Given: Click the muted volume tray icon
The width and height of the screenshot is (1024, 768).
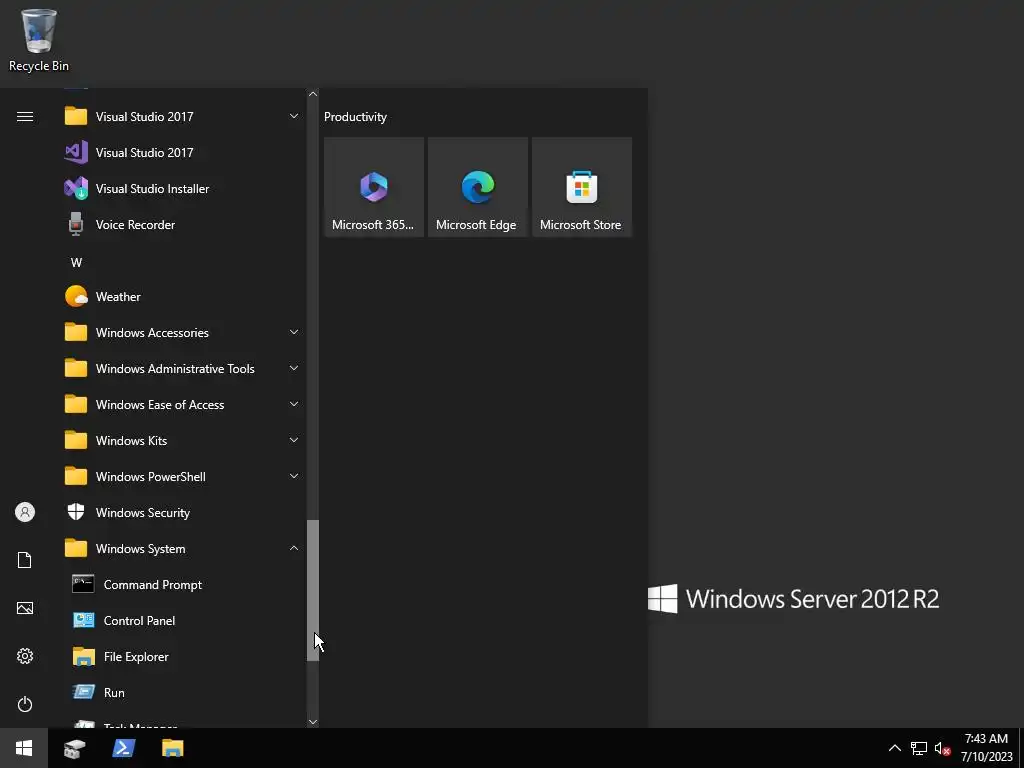Looking at the screenshot, I should click(942, 748).
